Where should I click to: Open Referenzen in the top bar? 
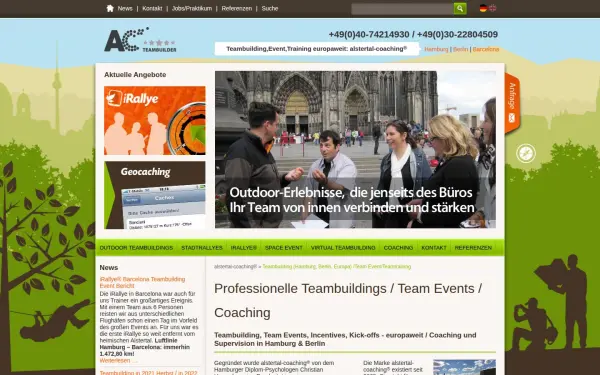pyautogui.click(x=236, y=8)
